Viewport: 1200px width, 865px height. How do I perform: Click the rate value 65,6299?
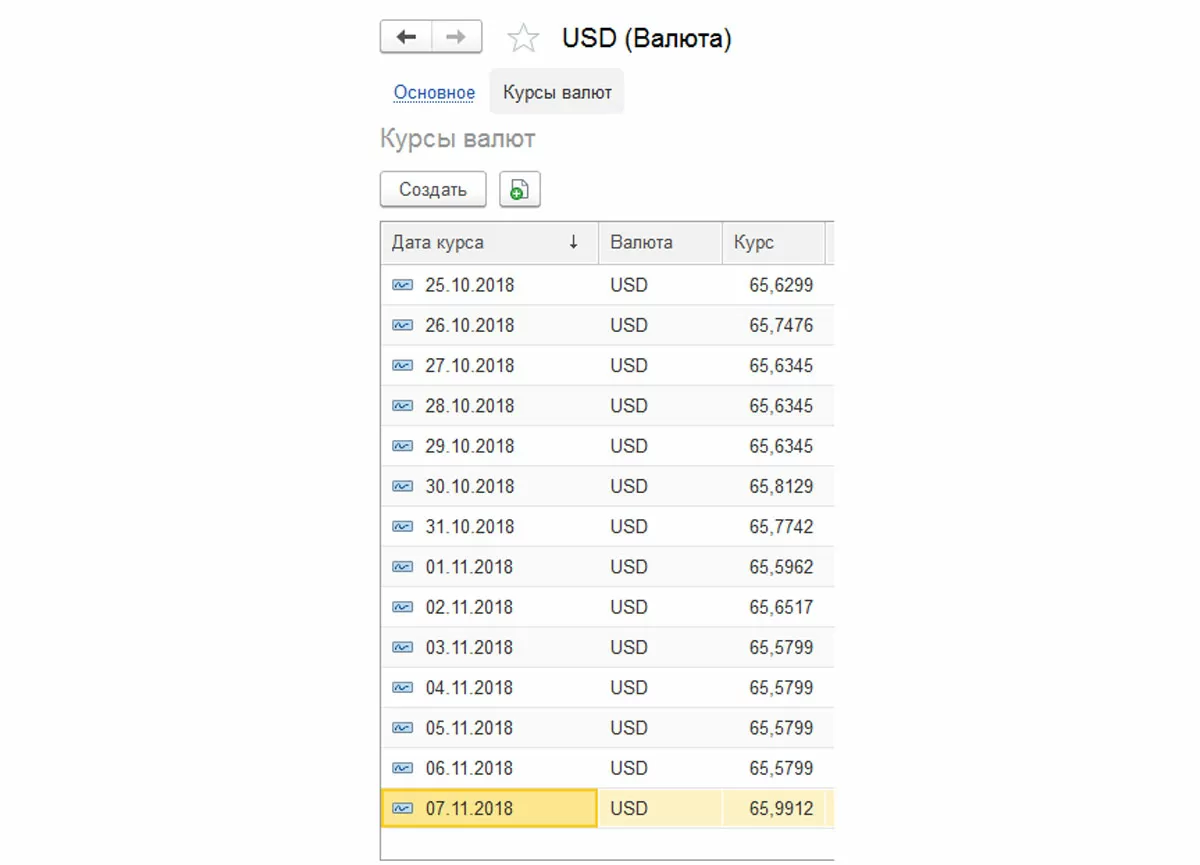[x=781, y=285]
